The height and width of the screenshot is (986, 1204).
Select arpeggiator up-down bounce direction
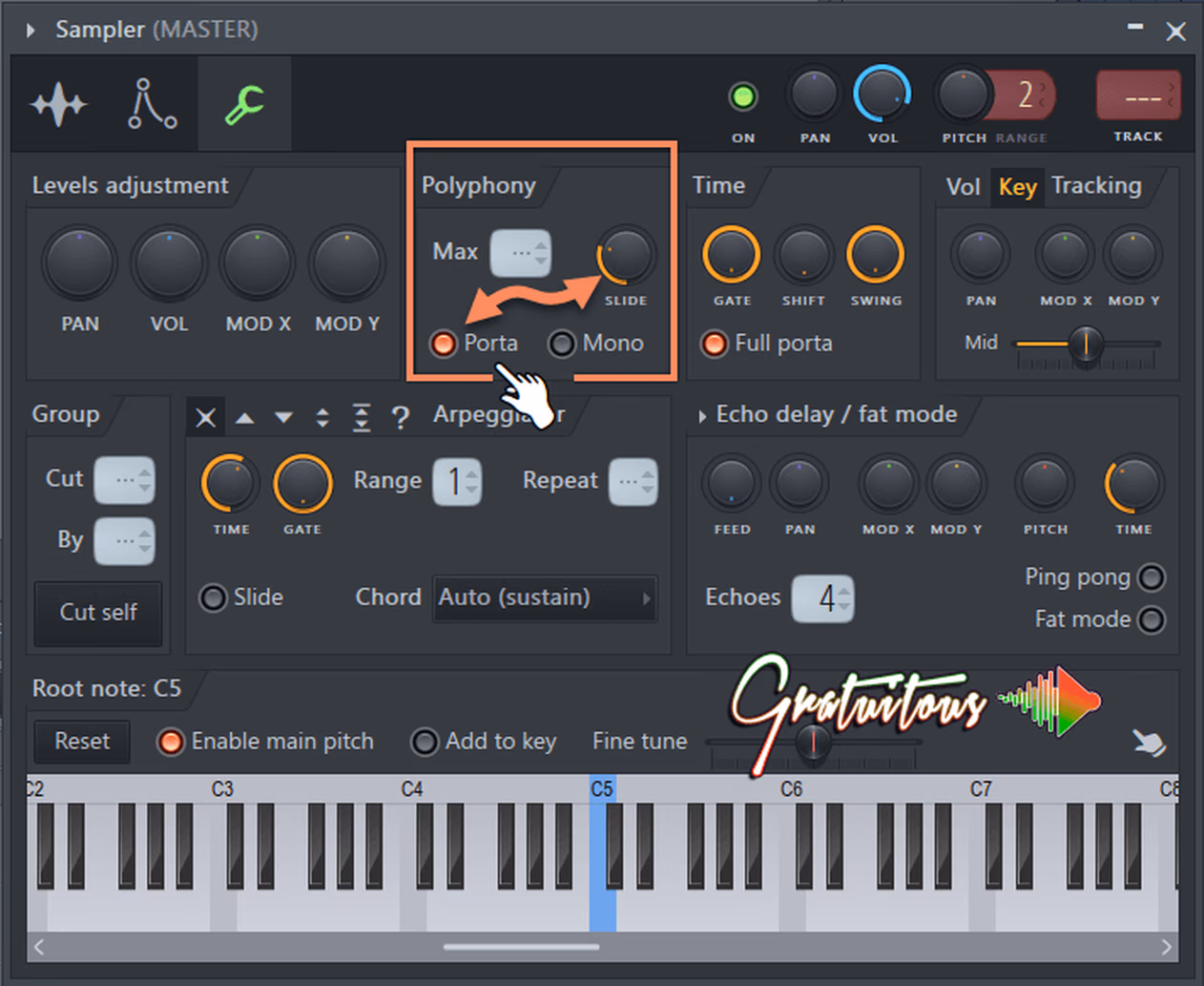[322, 418]
